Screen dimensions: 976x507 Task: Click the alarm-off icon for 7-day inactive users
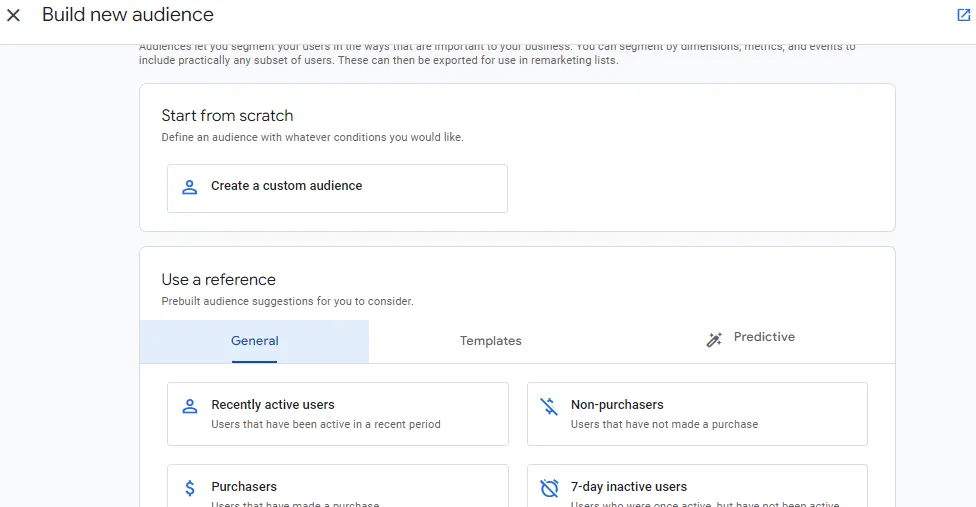550,488
